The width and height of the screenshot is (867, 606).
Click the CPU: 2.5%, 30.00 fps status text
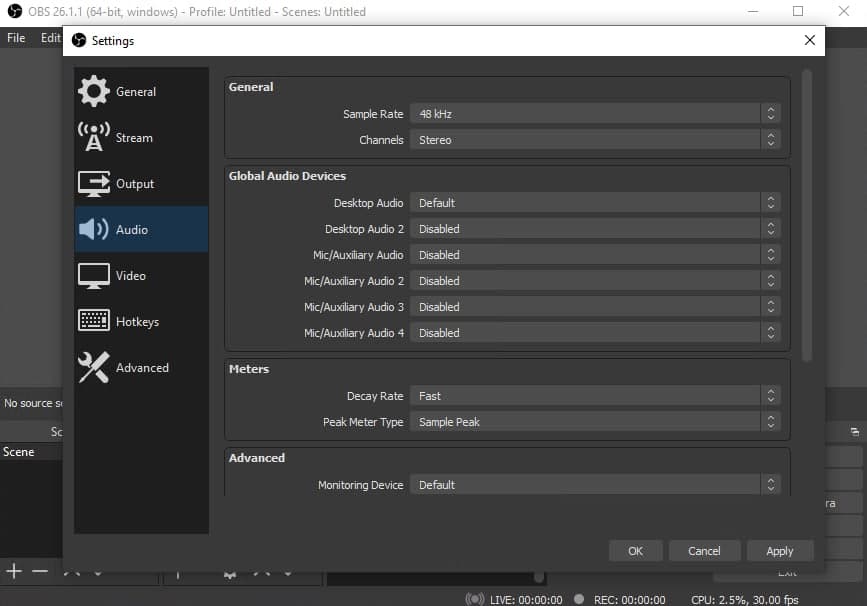tap(745, 600)
